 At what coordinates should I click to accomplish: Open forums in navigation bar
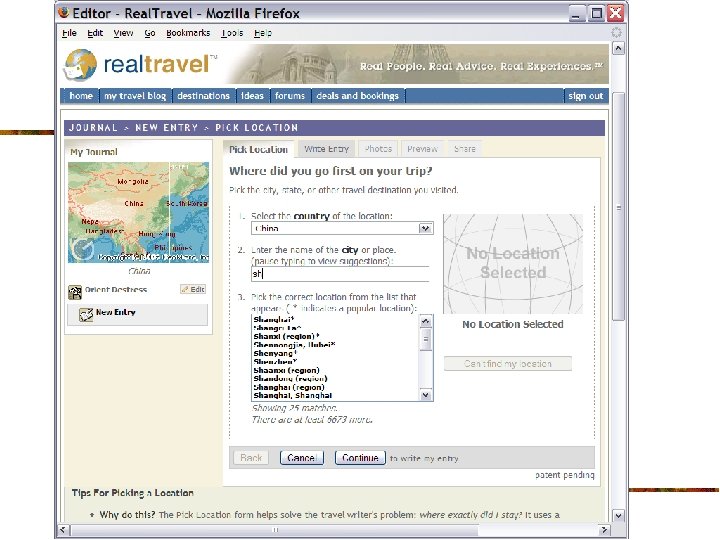pyautogui.click(x=290, y=96)
